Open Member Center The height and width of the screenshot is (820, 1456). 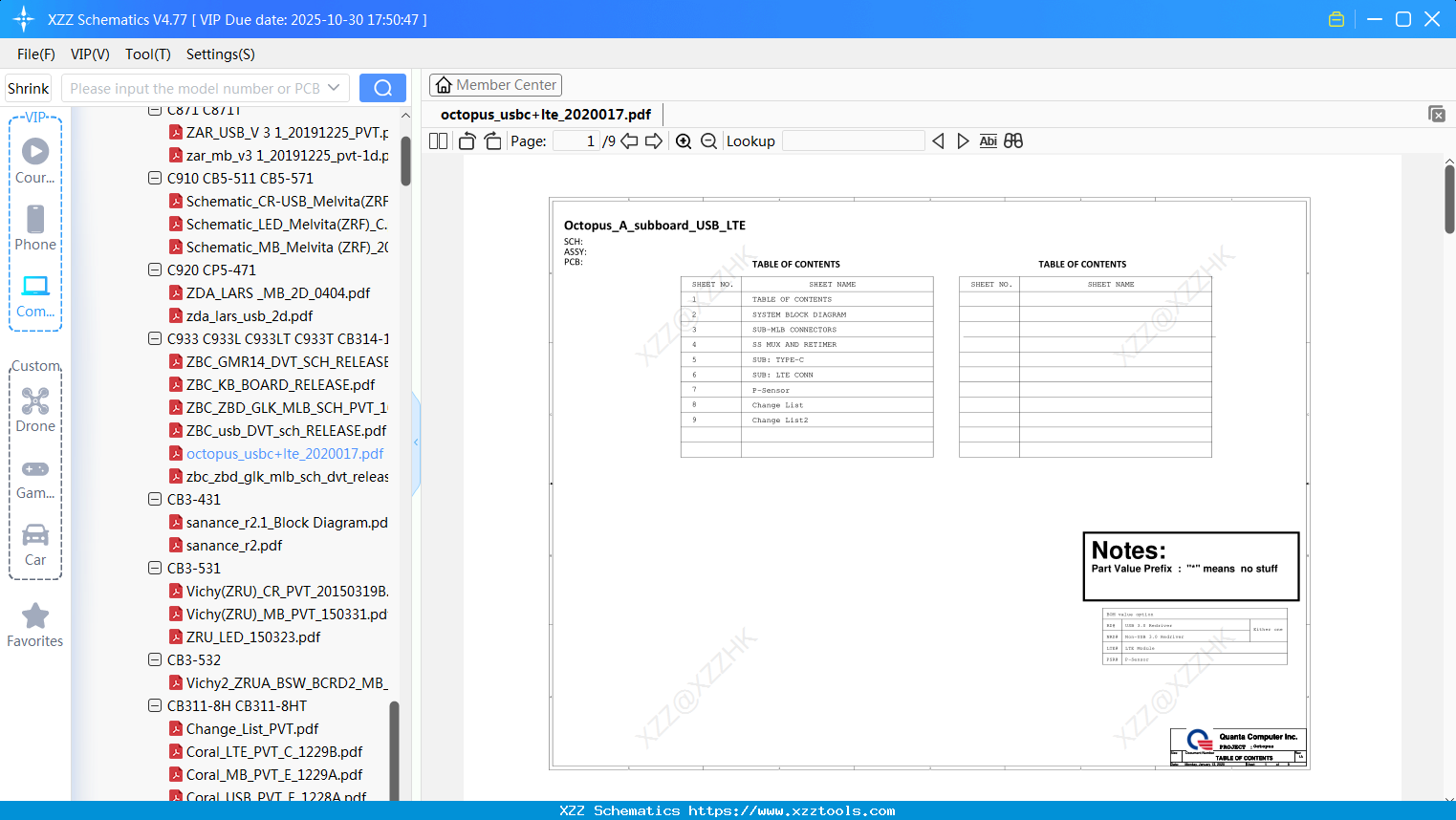[x=495, y=85]
